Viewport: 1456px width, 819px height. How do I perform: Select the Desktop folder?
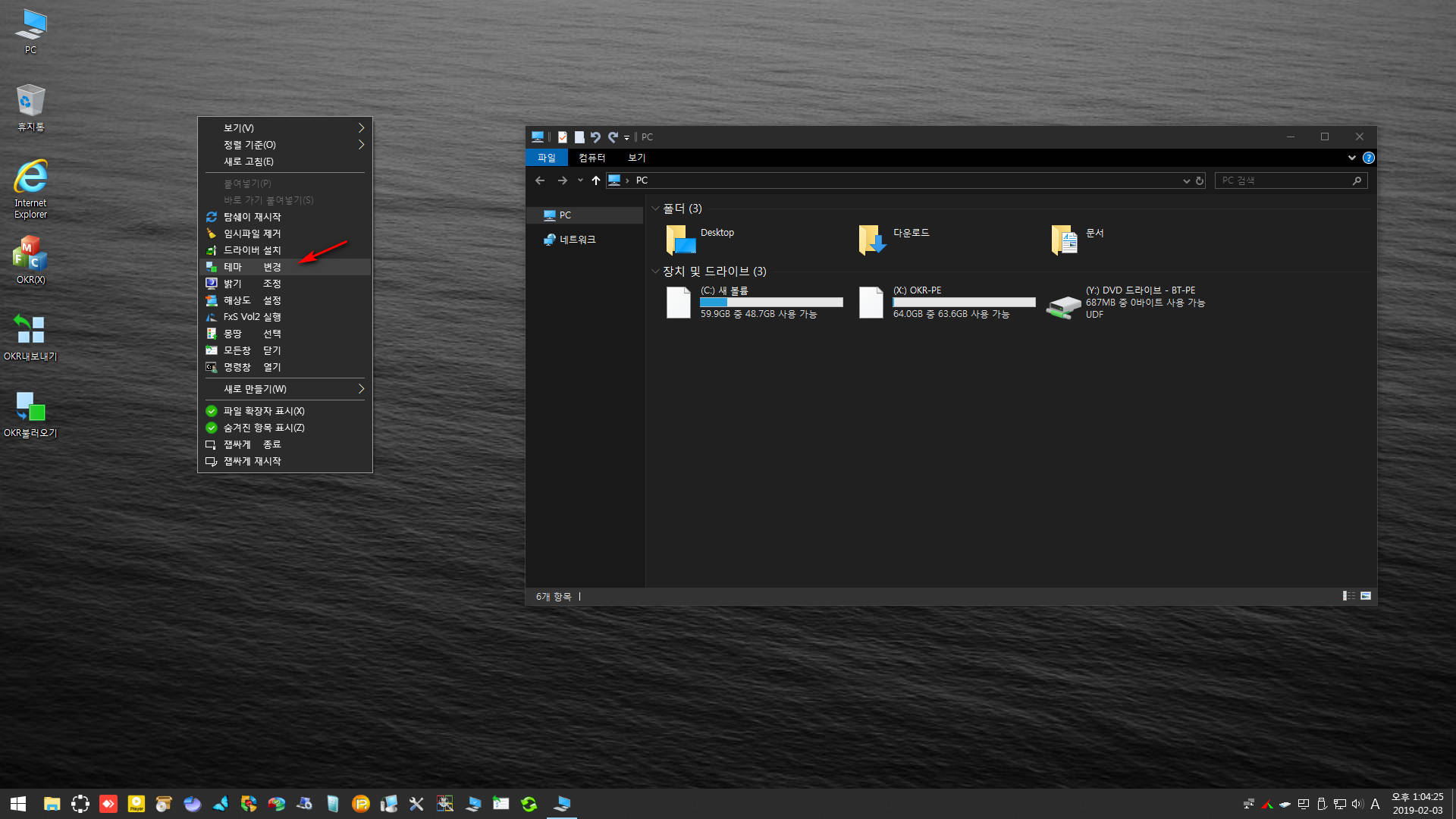tap(700, 240)
